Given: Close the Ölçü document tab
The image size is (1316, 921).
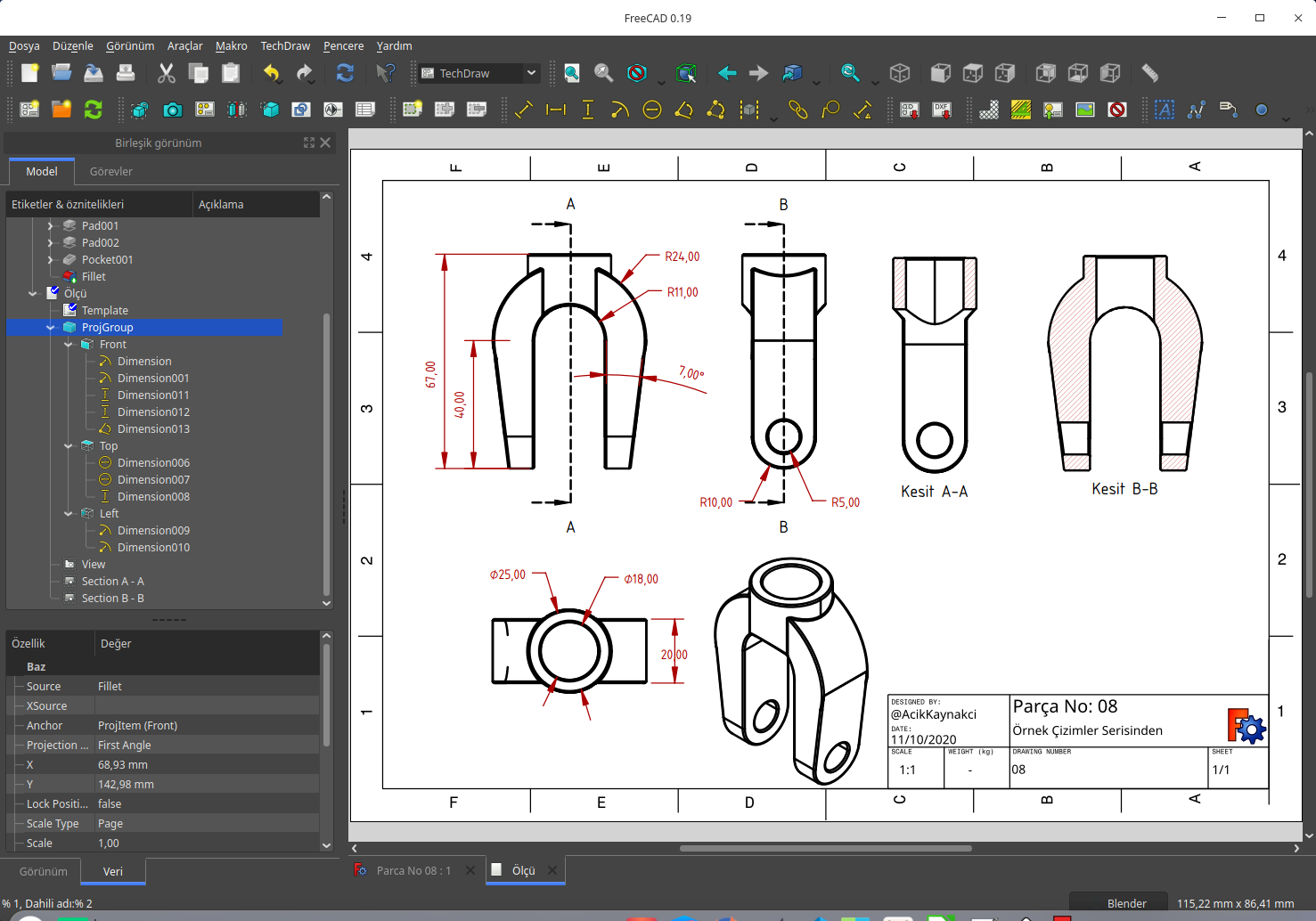Looking at the screenshot, I should click(552, 870).
